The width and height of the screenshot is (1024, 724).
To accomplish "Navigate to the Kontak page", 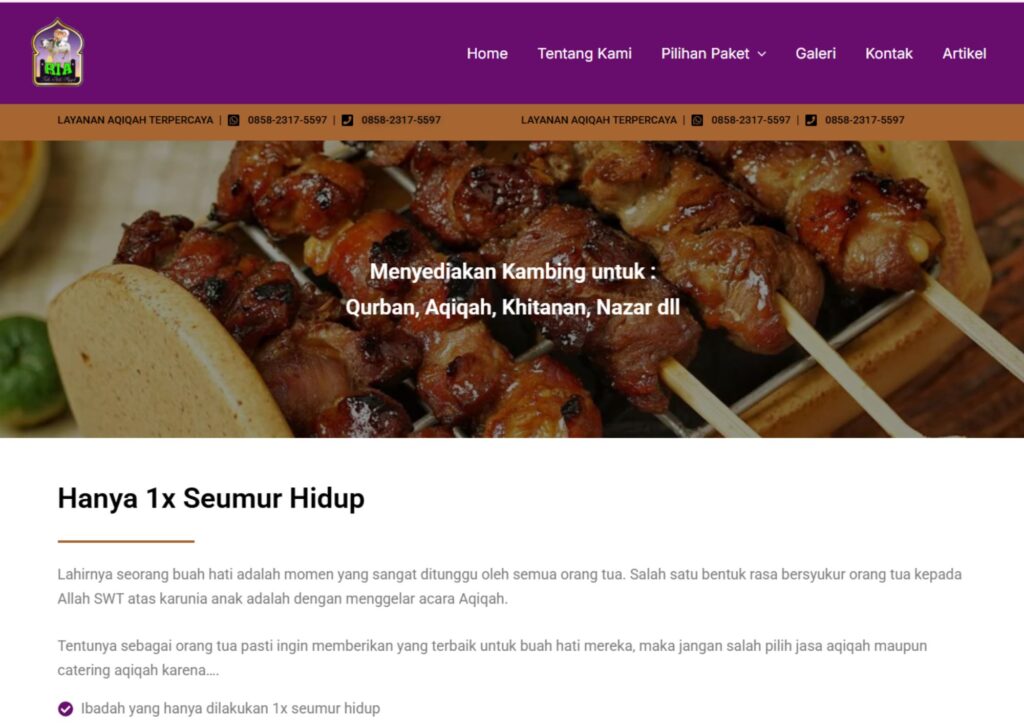I will [x=889, y=54].
